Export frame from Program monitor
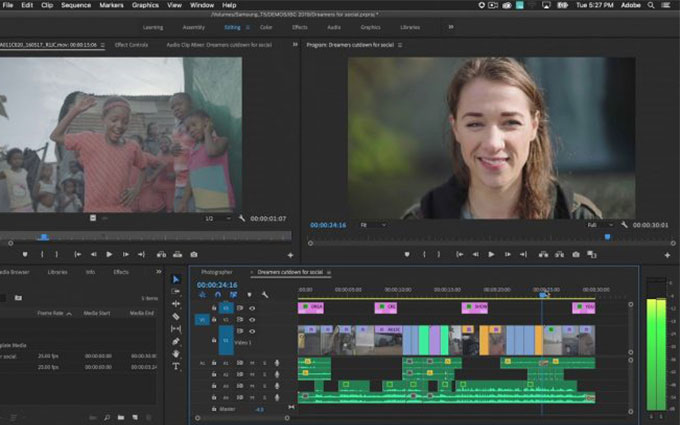This screenshot has height=425, width=680. pos(575,255)
